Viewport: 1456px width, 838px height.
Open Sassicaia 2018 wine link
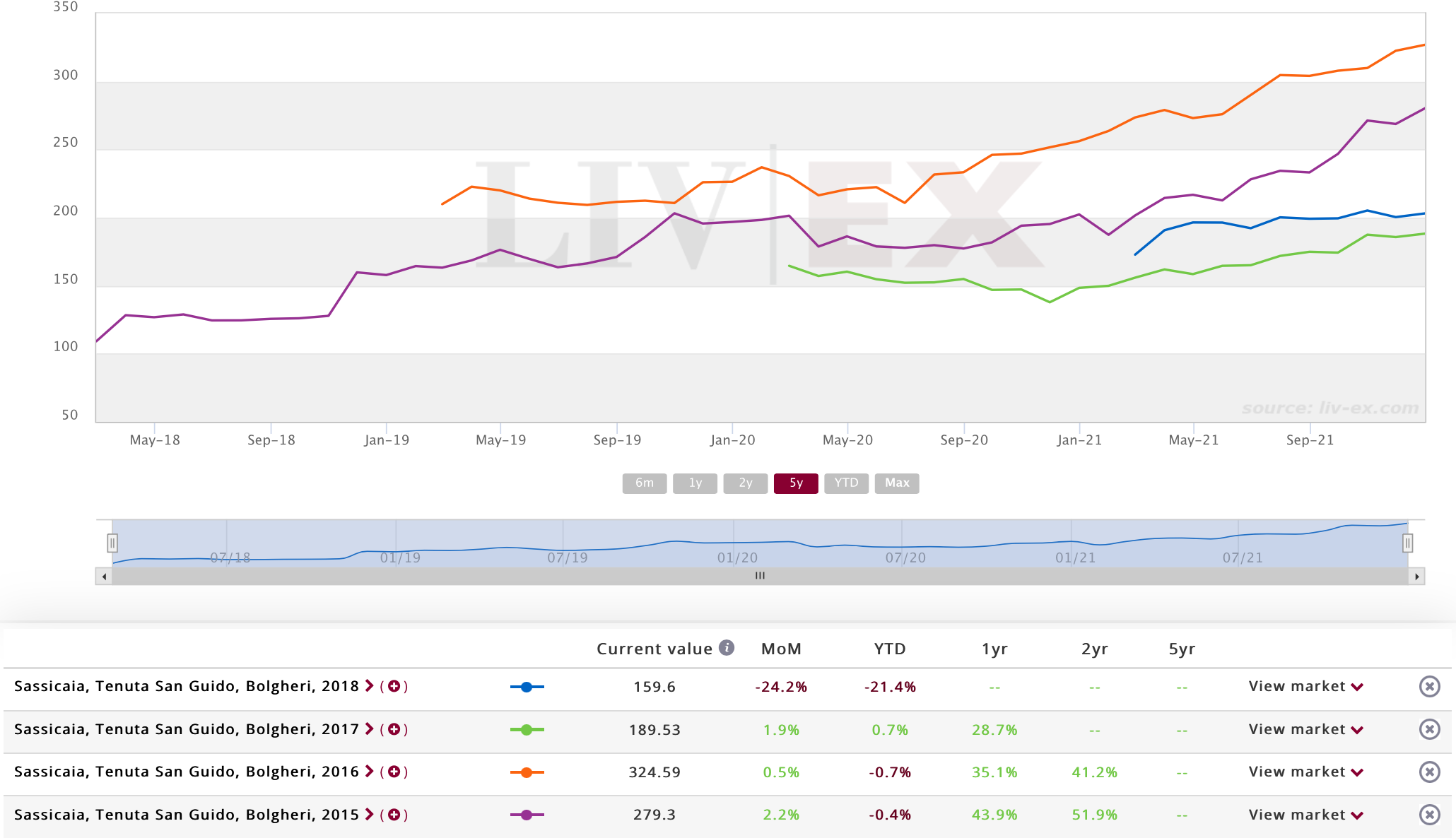[x=194, y=686]
